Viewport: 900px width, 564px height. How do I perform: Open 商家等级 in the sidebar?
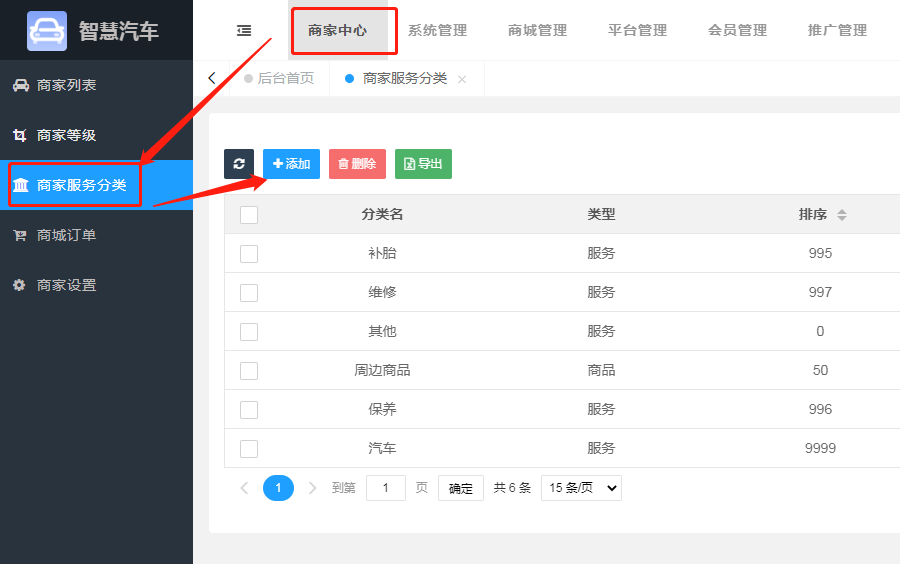tap(96, 135)
